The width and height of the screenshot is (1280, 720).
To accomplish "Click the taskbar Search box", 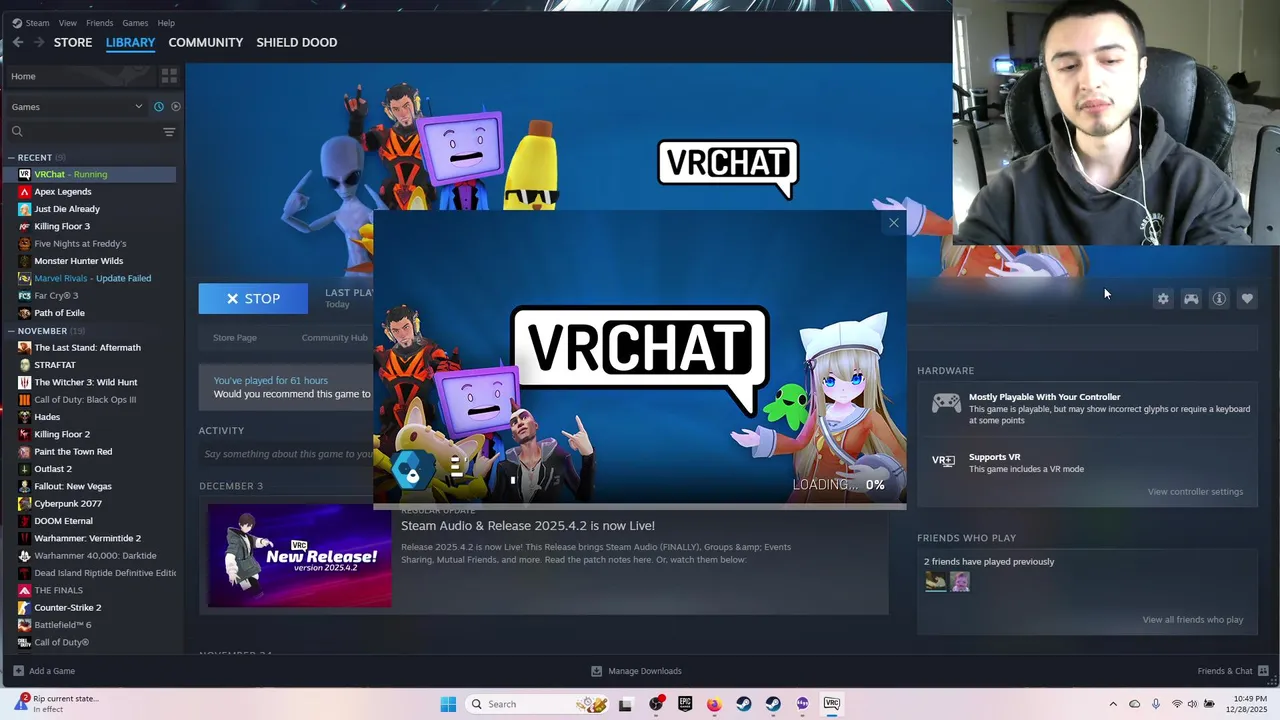I will 539,704.
